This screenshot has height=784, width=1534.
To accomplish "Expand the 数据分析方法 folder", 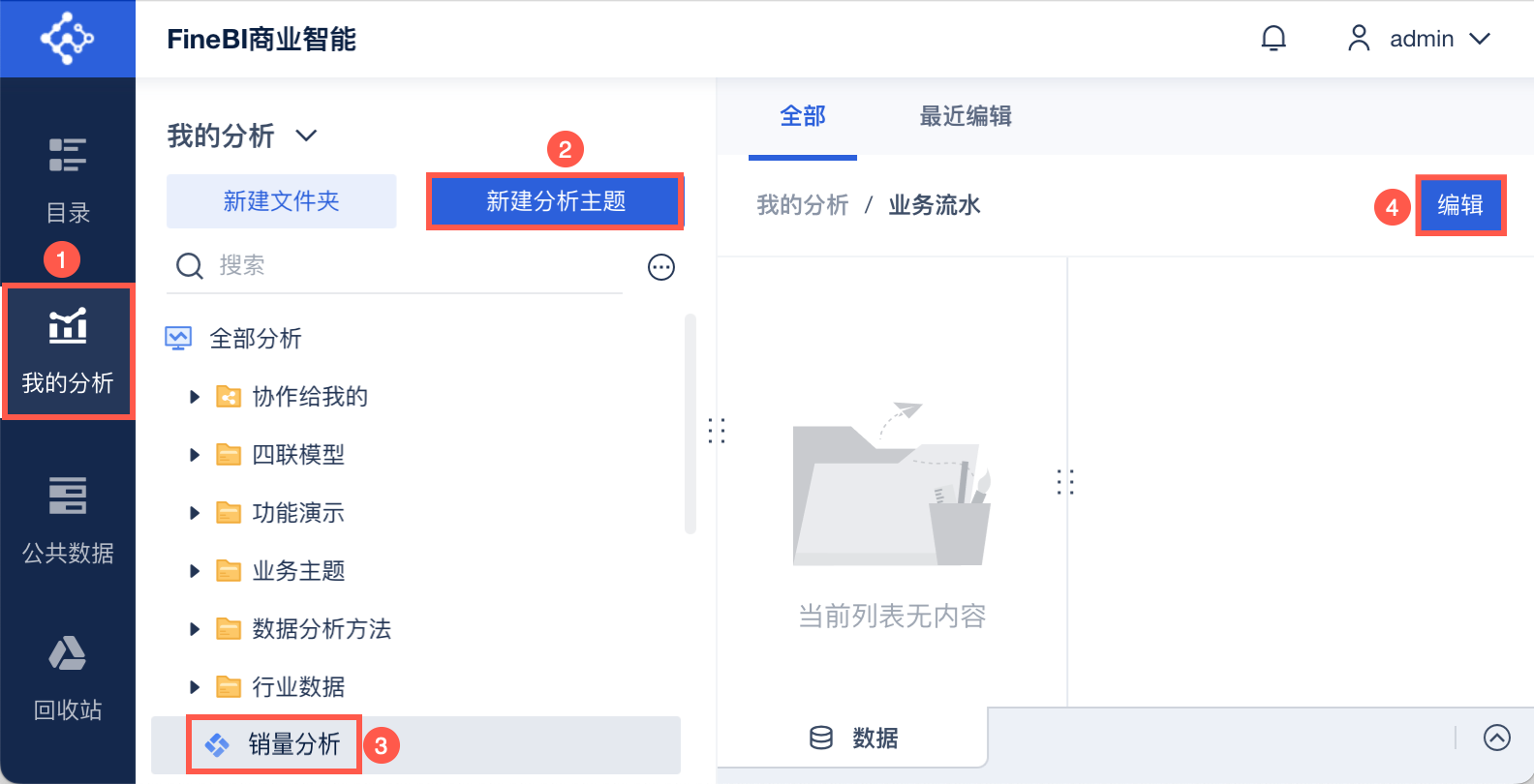I will pyautogui.click(x=195, y=629).
